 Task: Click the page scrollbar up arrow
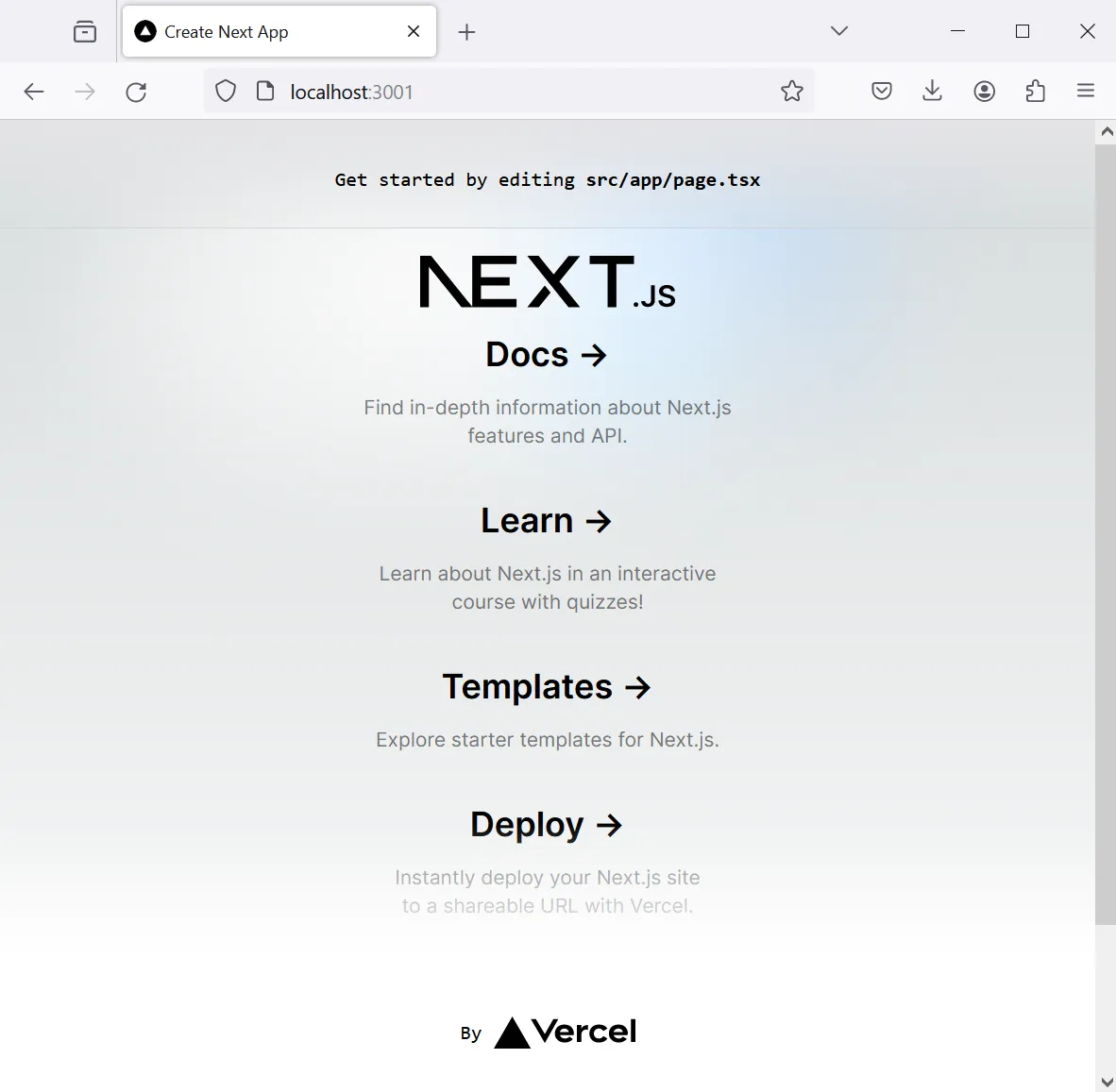[1106, 131]
